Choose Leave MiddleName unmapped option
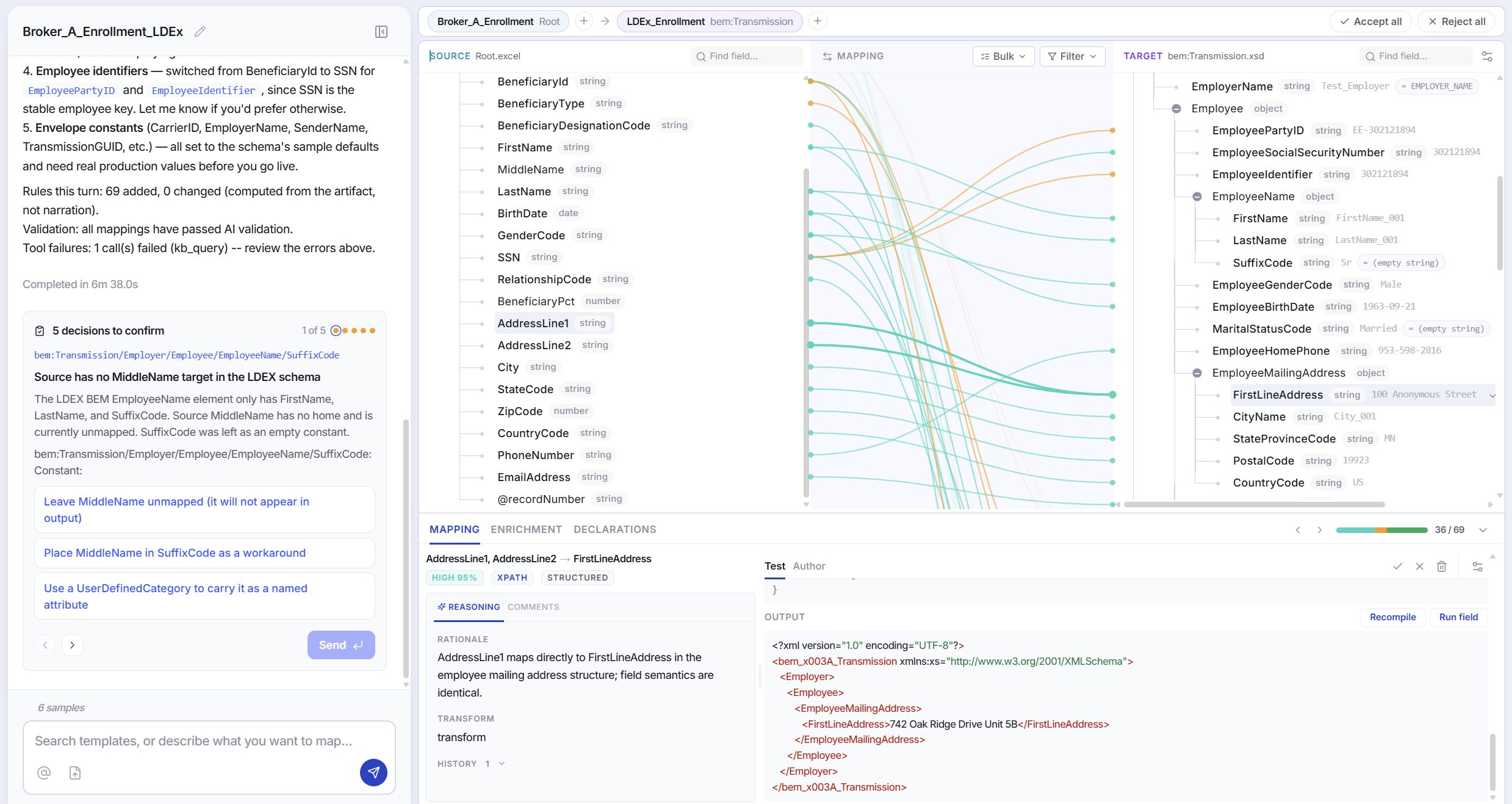This screenshot has width=1512, height=804. coord(204,510)
